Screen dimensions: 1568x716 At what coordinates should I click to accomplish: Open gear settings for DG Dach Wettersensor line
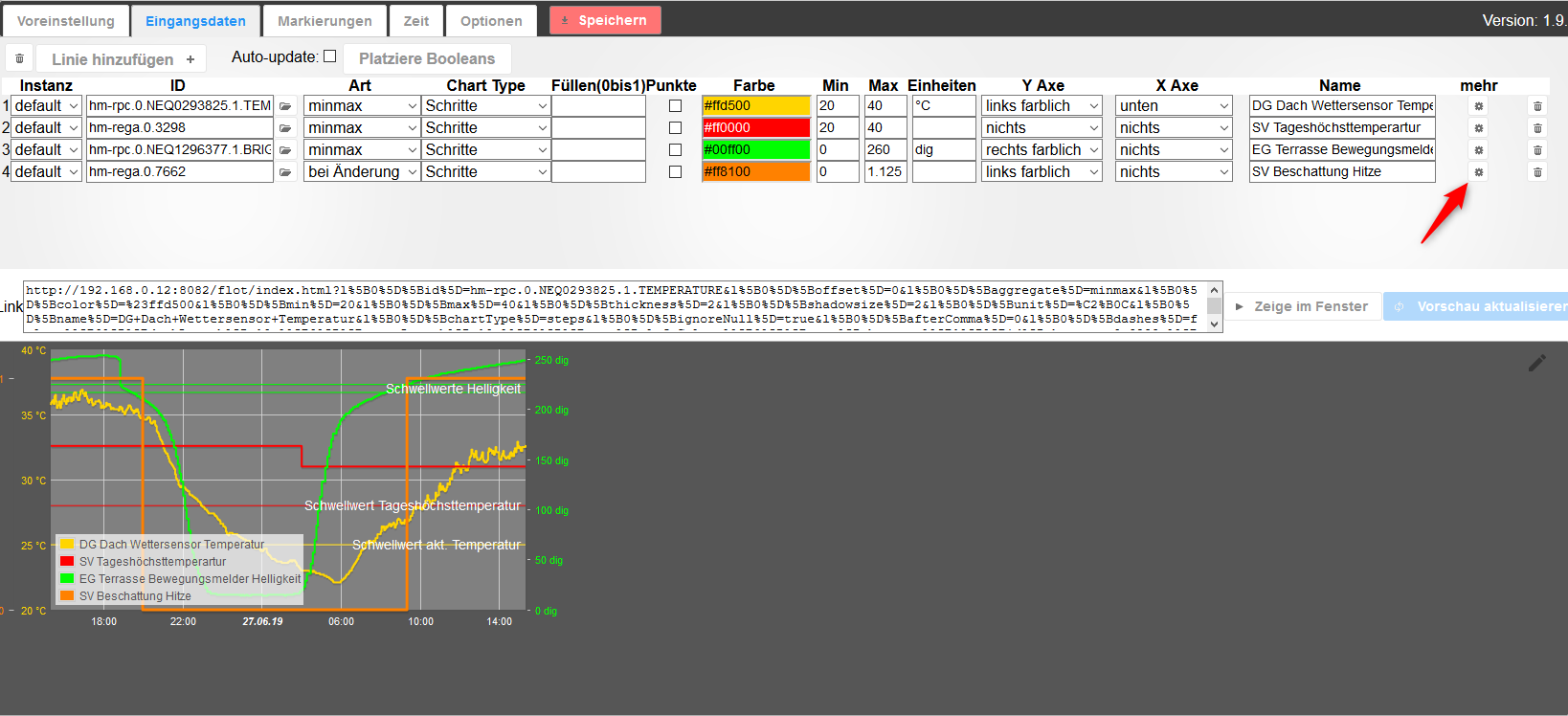point(1479,106)
